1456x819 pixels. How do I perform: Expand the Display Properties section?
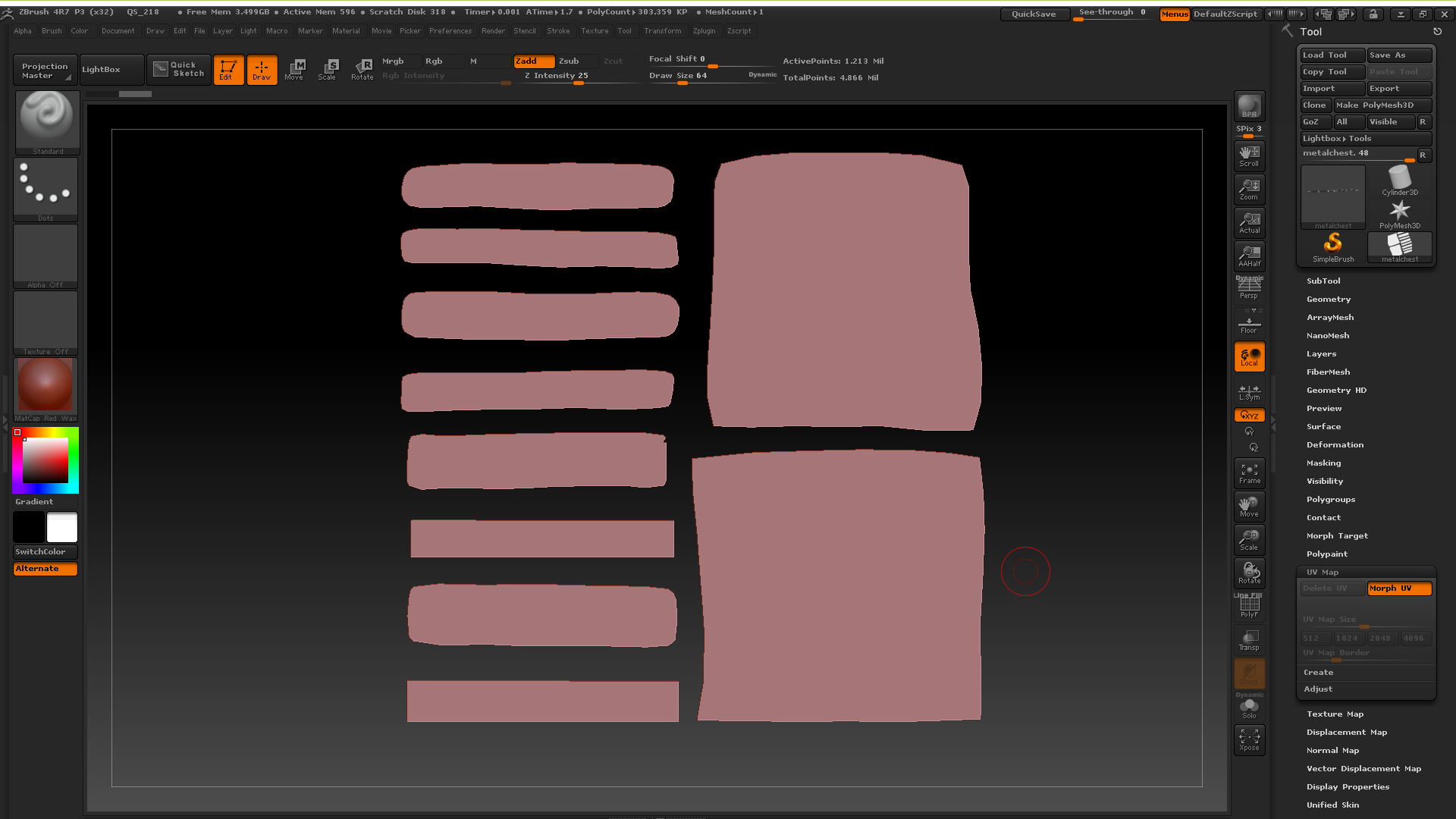point(1348,786)
